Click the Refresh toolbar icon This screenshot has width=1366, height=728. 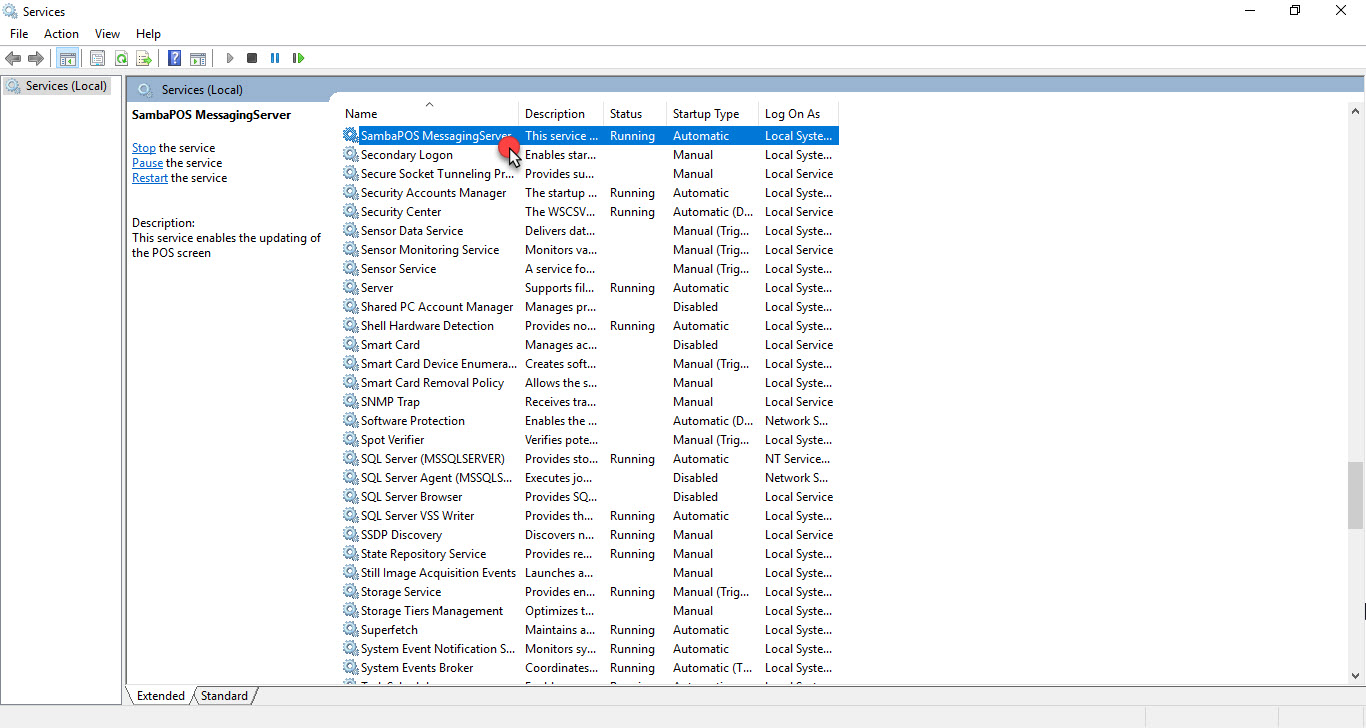pyautogui.click(x=121, y=58)
